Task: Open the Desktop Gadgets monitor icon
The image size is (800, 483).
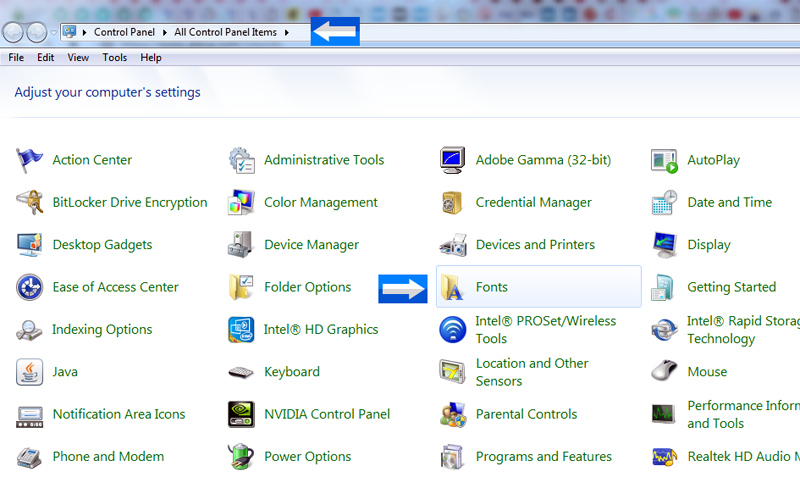Action: 29,245
